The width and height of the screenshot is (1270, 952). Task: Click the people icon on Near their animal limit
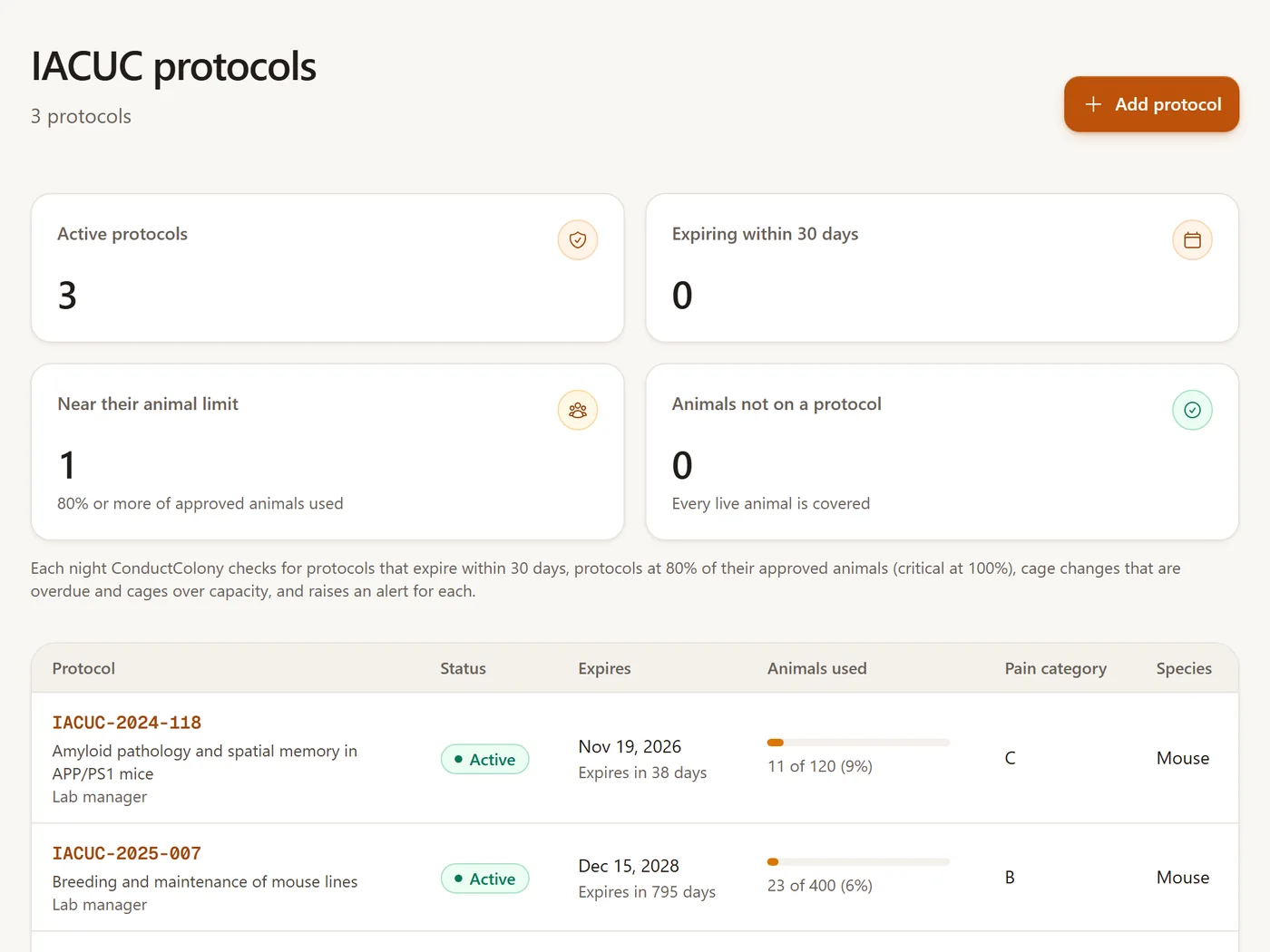coord(578,411)
